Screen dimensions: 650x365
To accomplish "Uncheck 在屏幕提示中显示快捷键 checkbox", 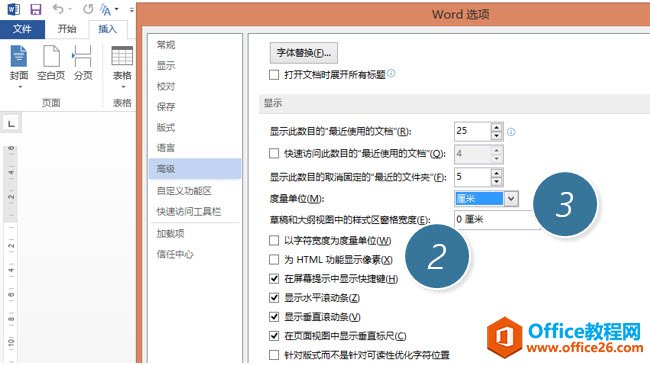I will click(274, 279).
